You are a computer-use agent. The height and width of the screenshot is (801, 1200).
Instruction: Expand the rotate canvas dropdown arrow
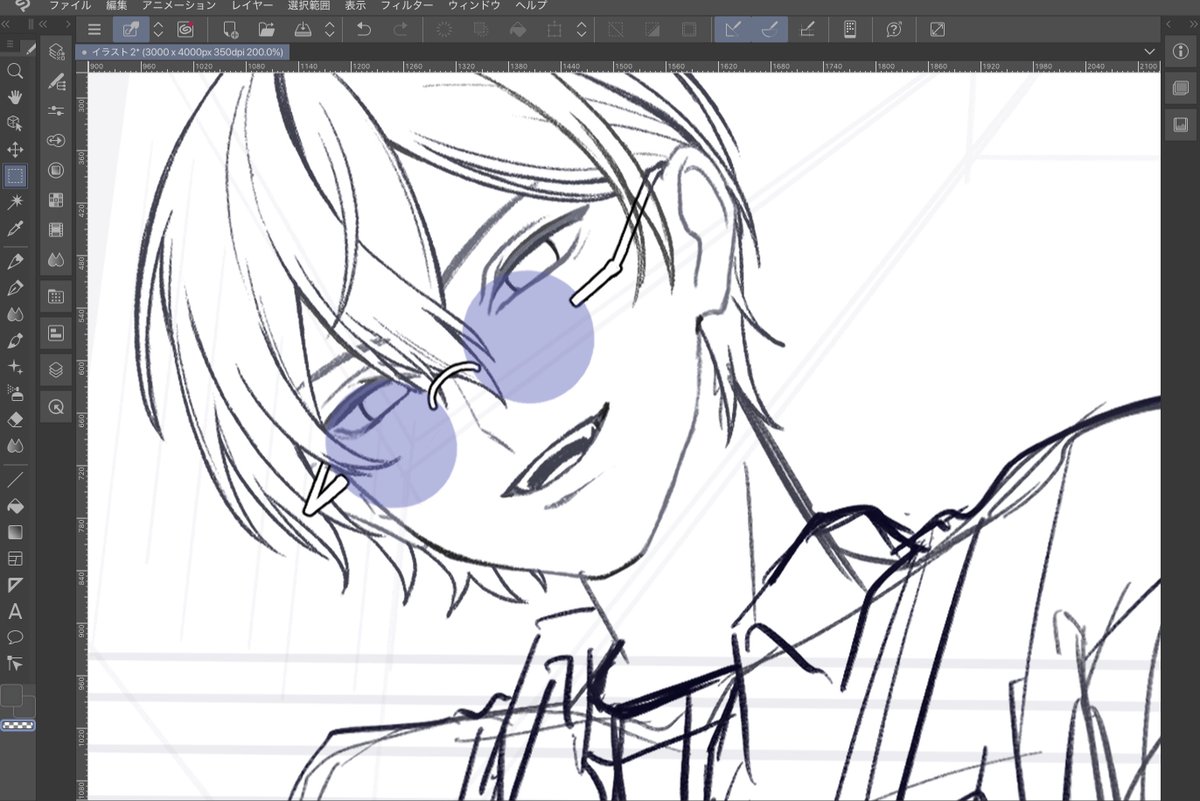point(581,29)
